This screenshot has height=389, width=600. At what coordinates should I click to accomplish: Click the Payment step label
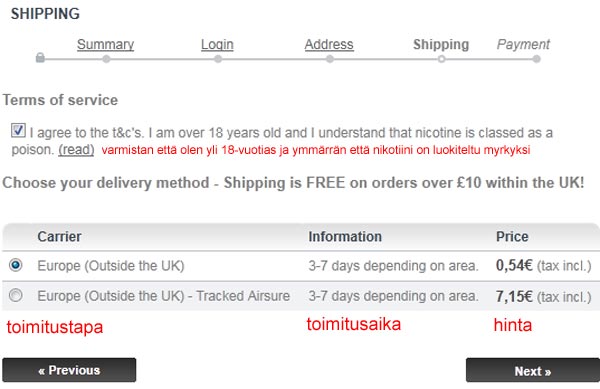pyautogui.click(x=523, y=44)
